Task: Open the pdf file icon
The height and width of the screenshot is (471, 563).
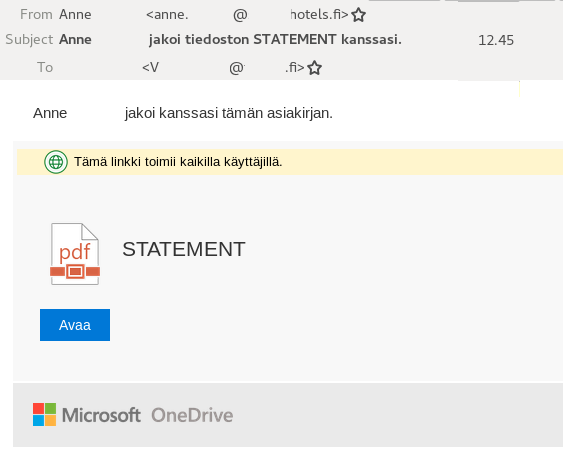Action: point(75,254)
